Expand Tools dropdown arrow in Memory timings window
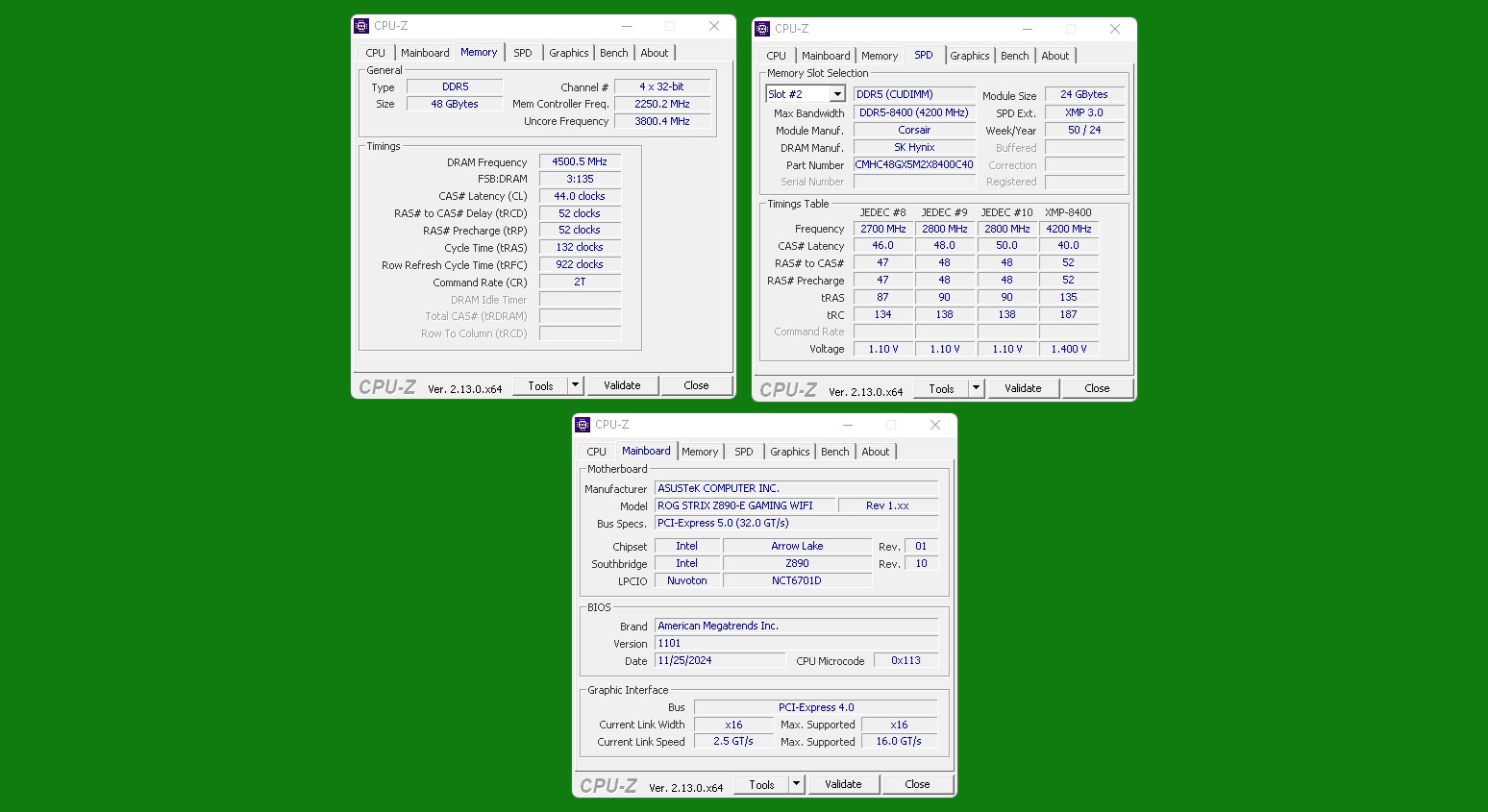Image resolution: width=1488 pixels, height=812 pixels. point(575,385)
